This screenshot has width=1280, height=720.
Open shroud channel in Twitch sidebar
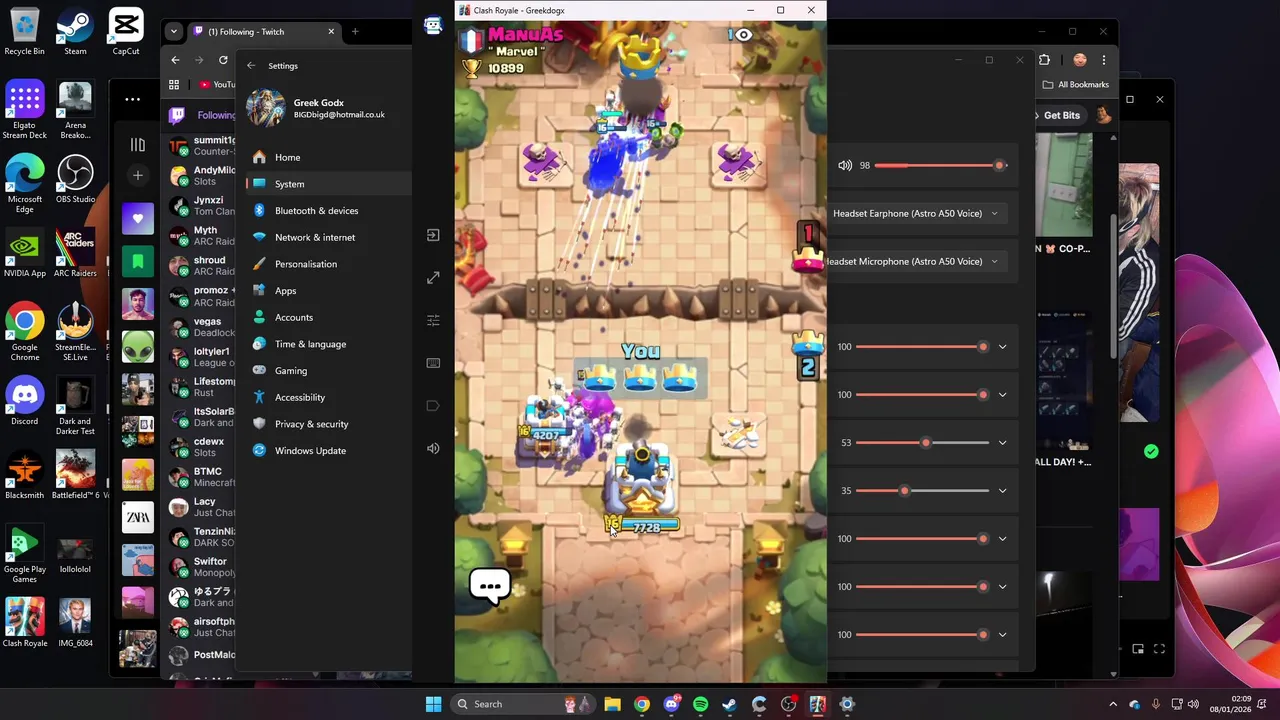[x=201, y=265]
